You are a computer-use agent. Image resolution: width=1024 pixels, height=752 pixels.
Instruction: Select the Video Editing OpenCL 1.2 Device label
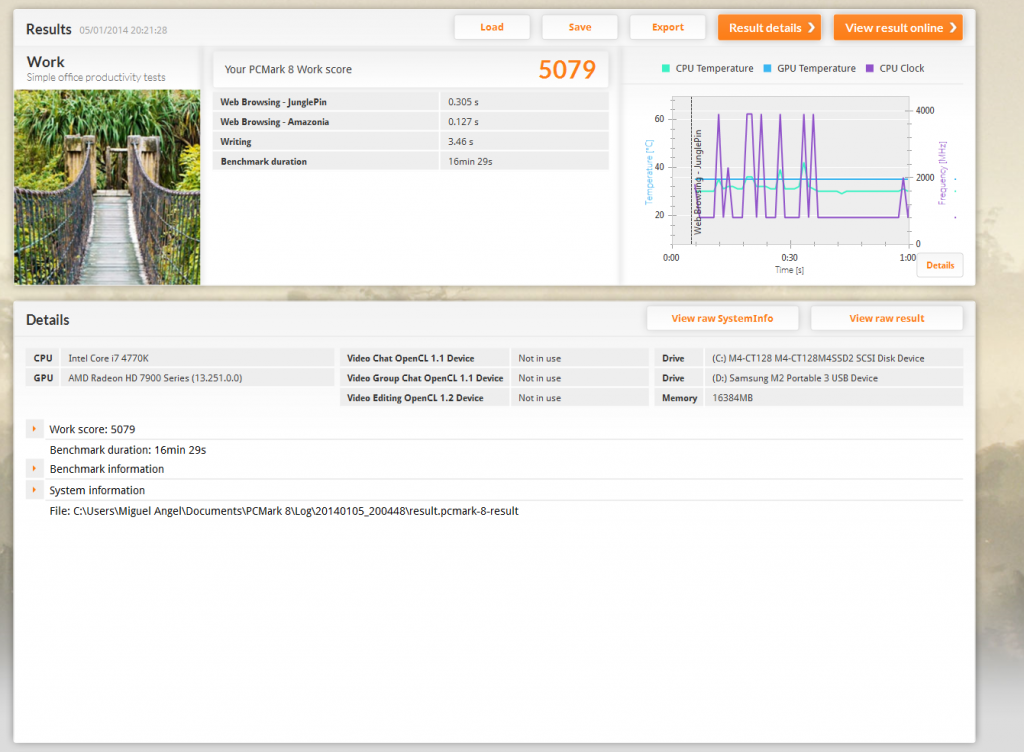click(415, 398)
